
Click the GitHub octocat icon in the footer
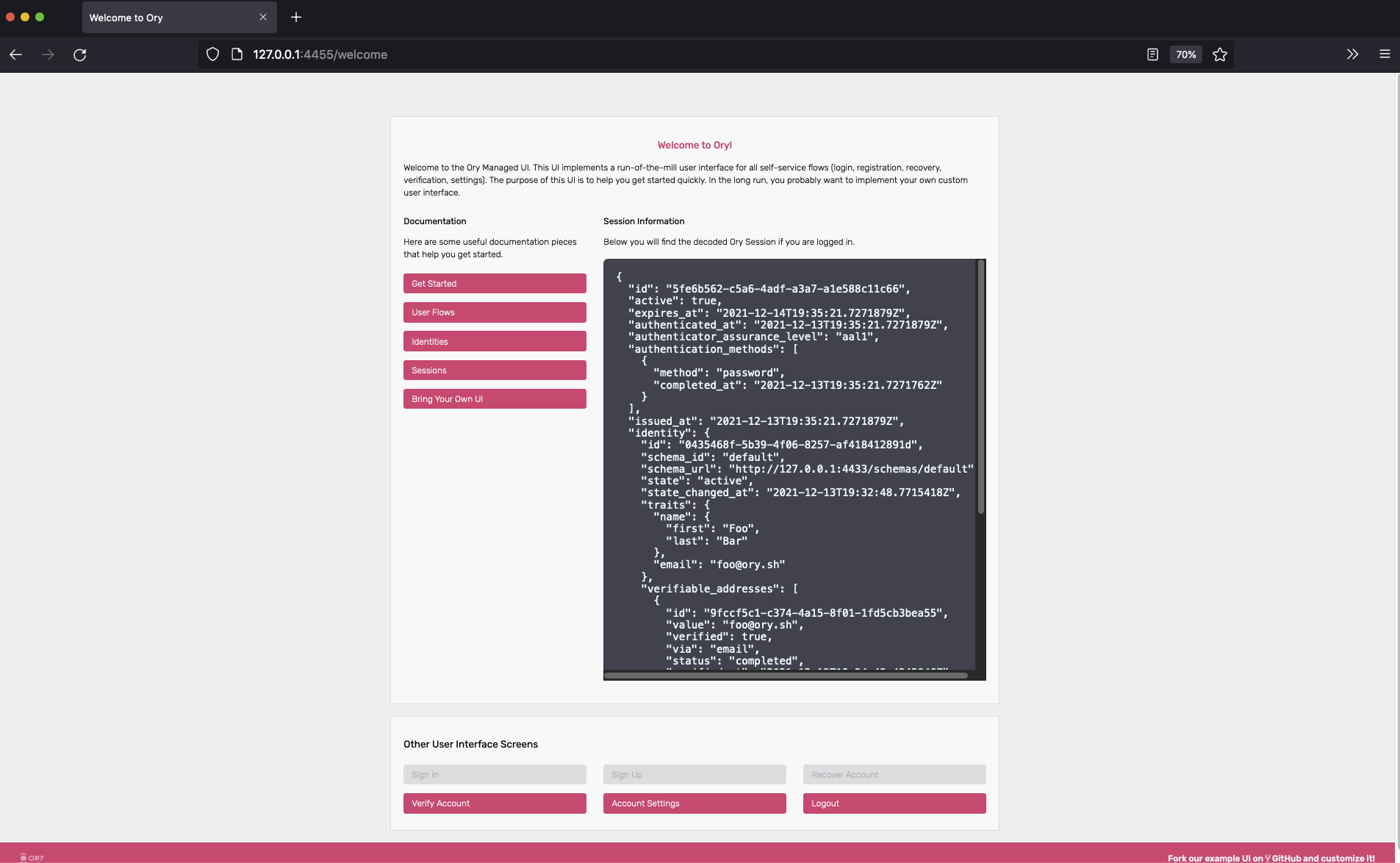pyautogui.click(x=1269, y=858)
